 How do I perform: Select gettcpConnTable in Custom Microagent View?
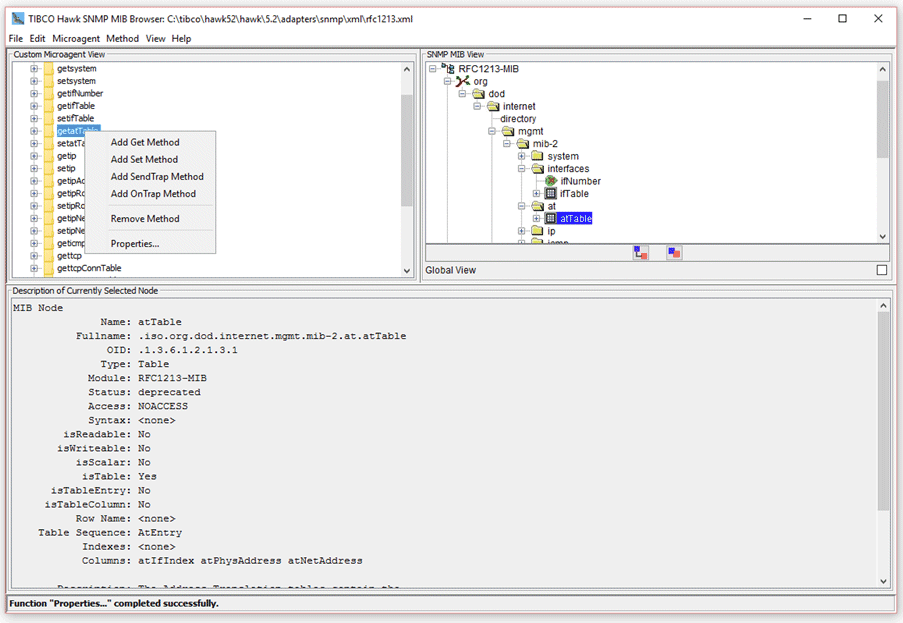tap(89, 268)
